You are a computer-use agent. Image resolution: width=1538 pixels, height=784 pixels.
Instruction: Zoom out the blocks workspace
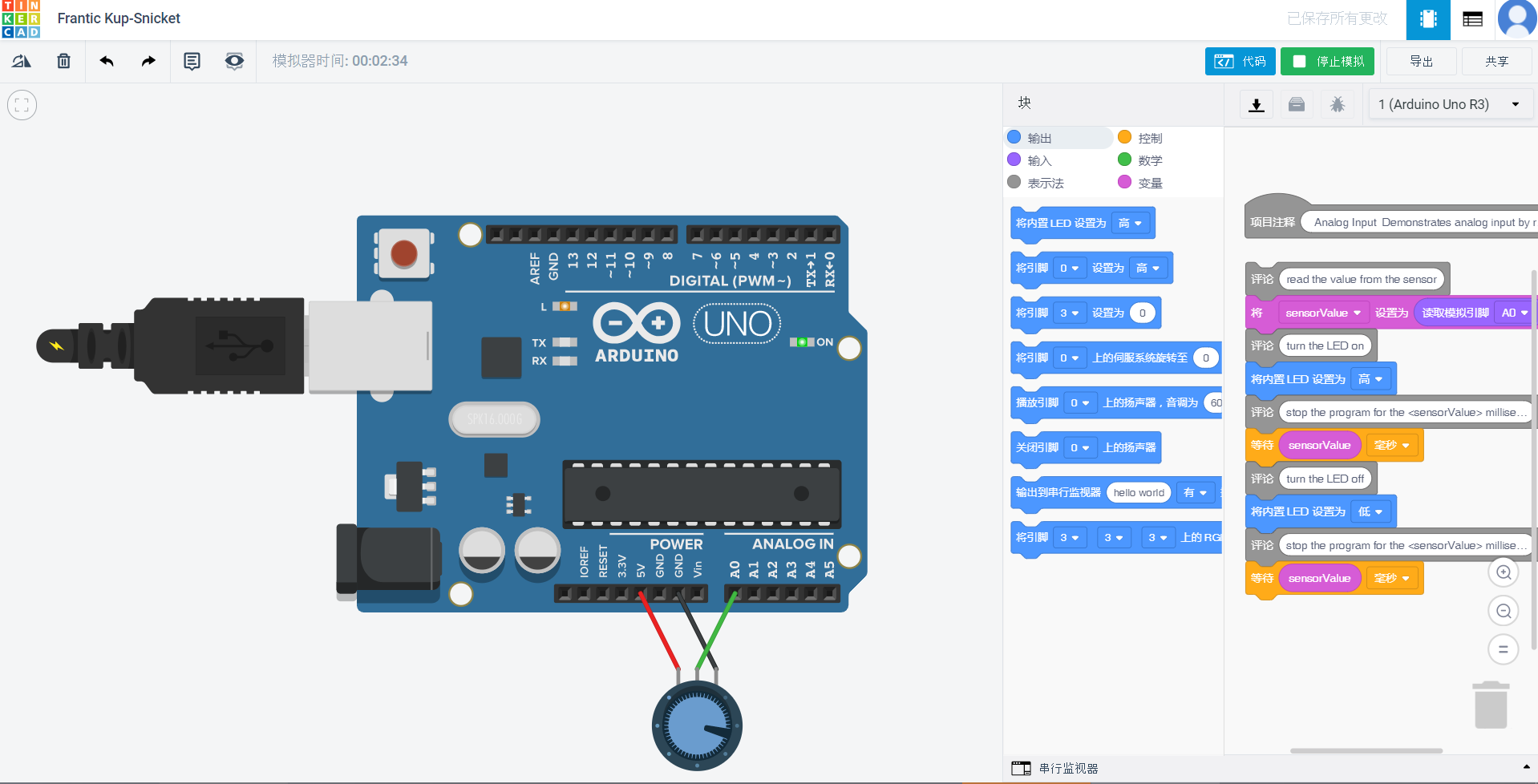(x=1504, y=611)
